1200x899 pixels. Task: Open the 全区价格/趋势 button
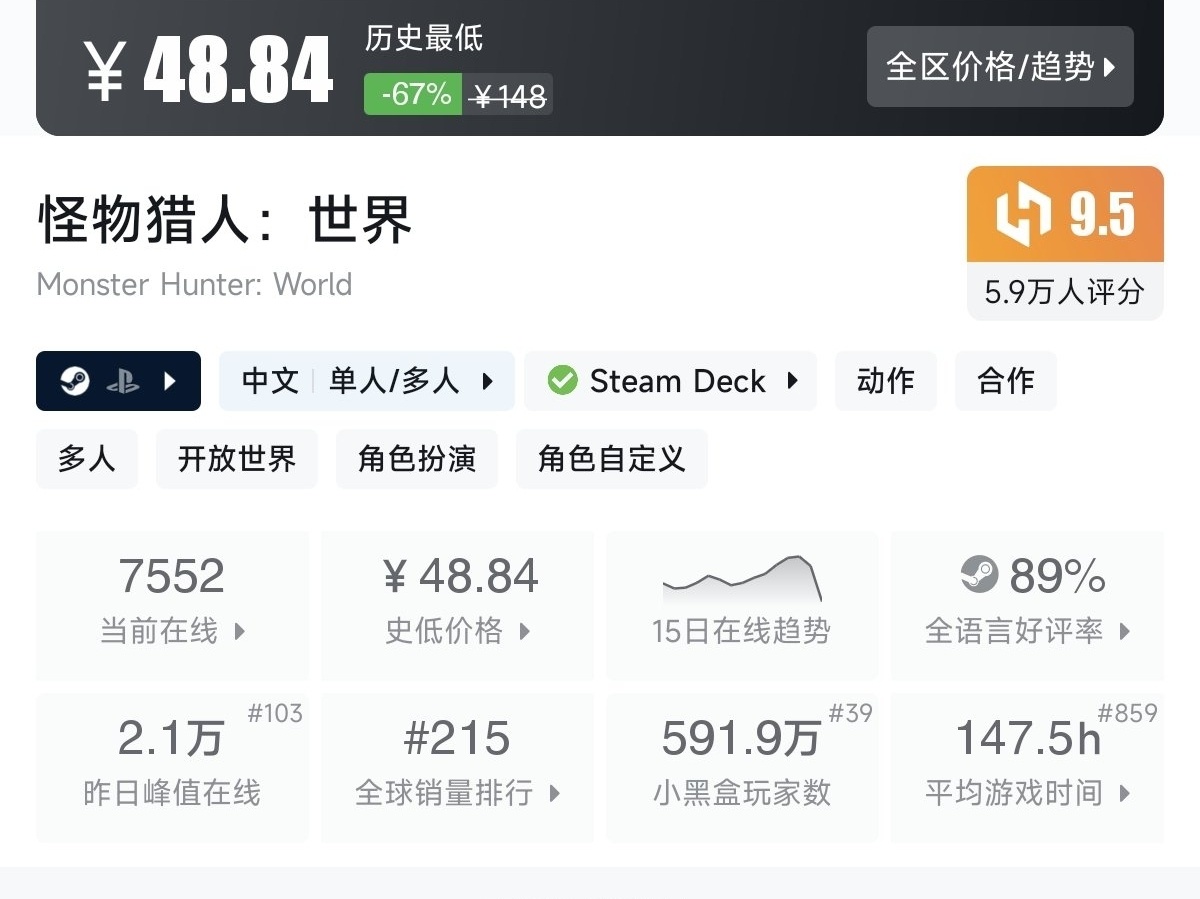click(1000, 67)
